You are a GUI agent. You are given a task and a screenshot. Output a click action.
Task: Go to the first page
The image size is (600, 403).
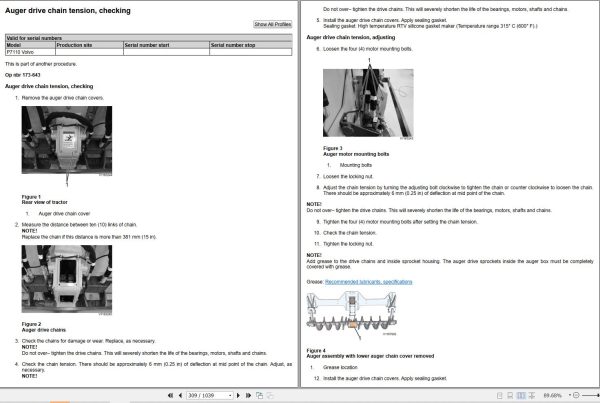pos(170,395)
